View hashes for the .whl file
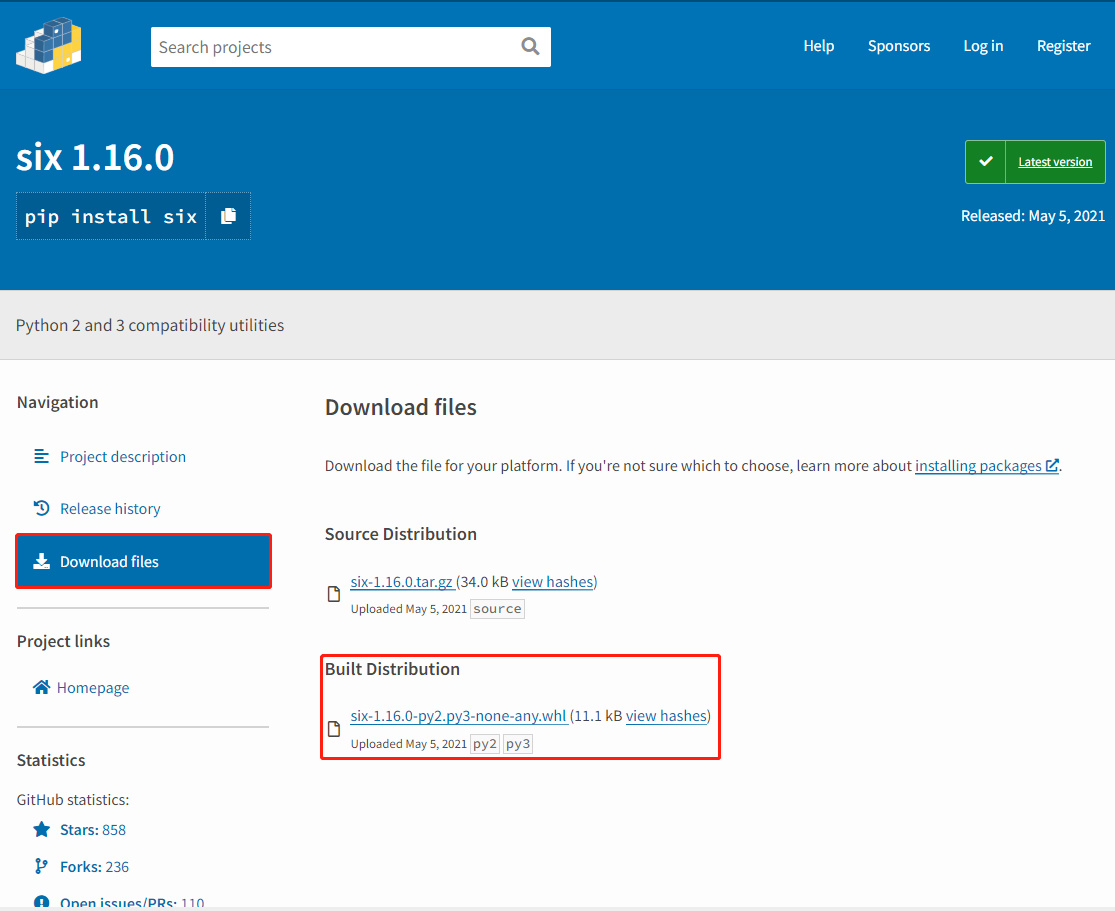 666,716
